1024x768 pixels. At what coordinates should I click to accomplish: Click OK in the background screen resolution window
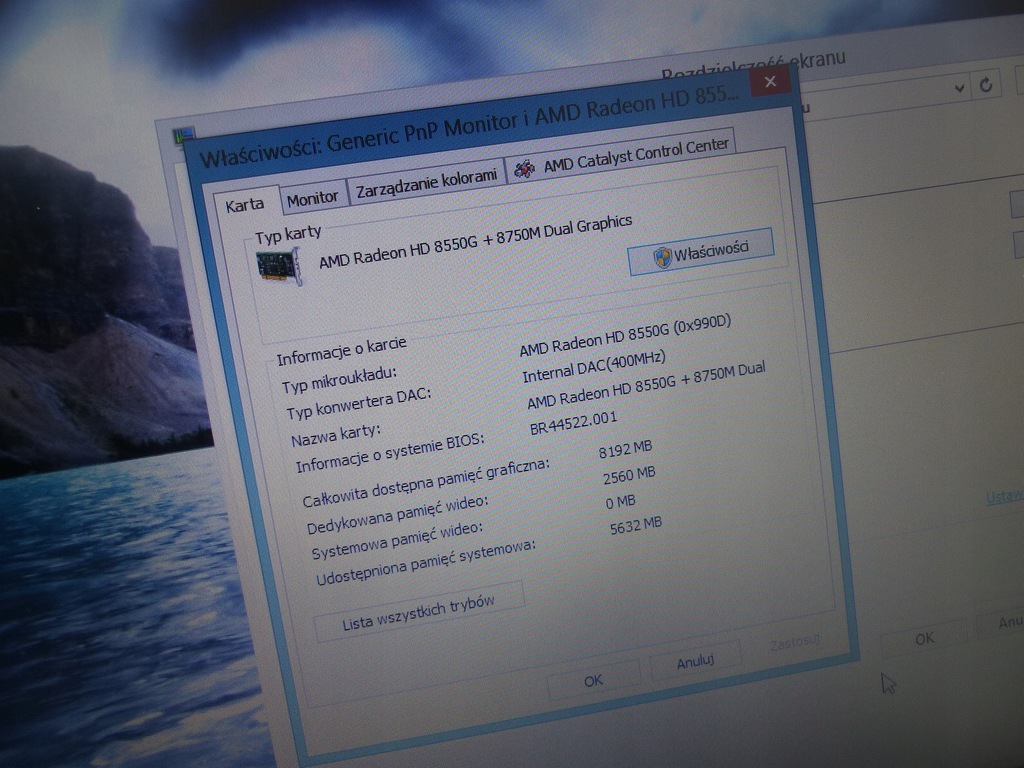tap(924, 638)
